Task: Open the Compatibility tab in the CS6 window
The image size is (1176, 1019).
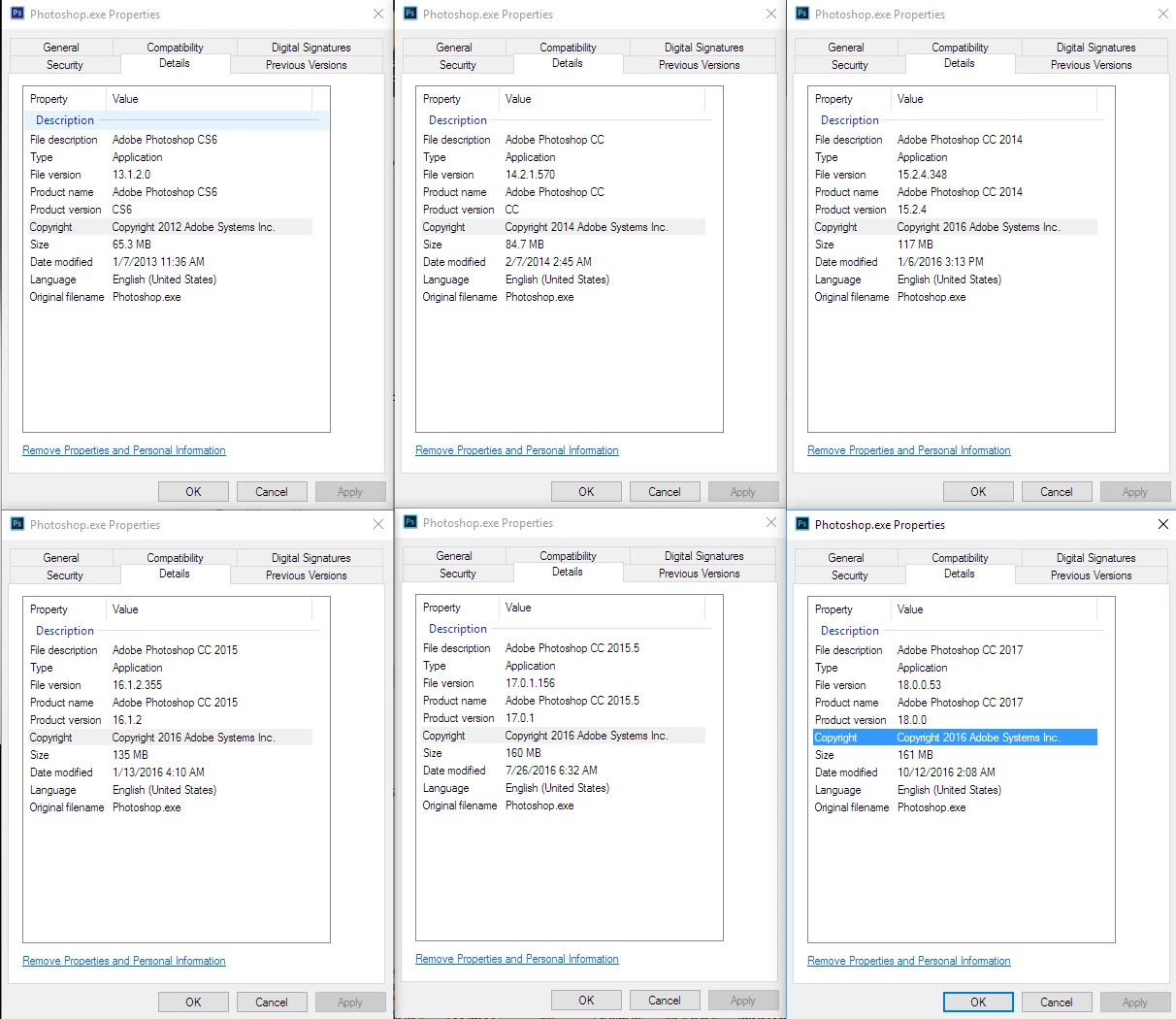Action: (x=175, y=47)
